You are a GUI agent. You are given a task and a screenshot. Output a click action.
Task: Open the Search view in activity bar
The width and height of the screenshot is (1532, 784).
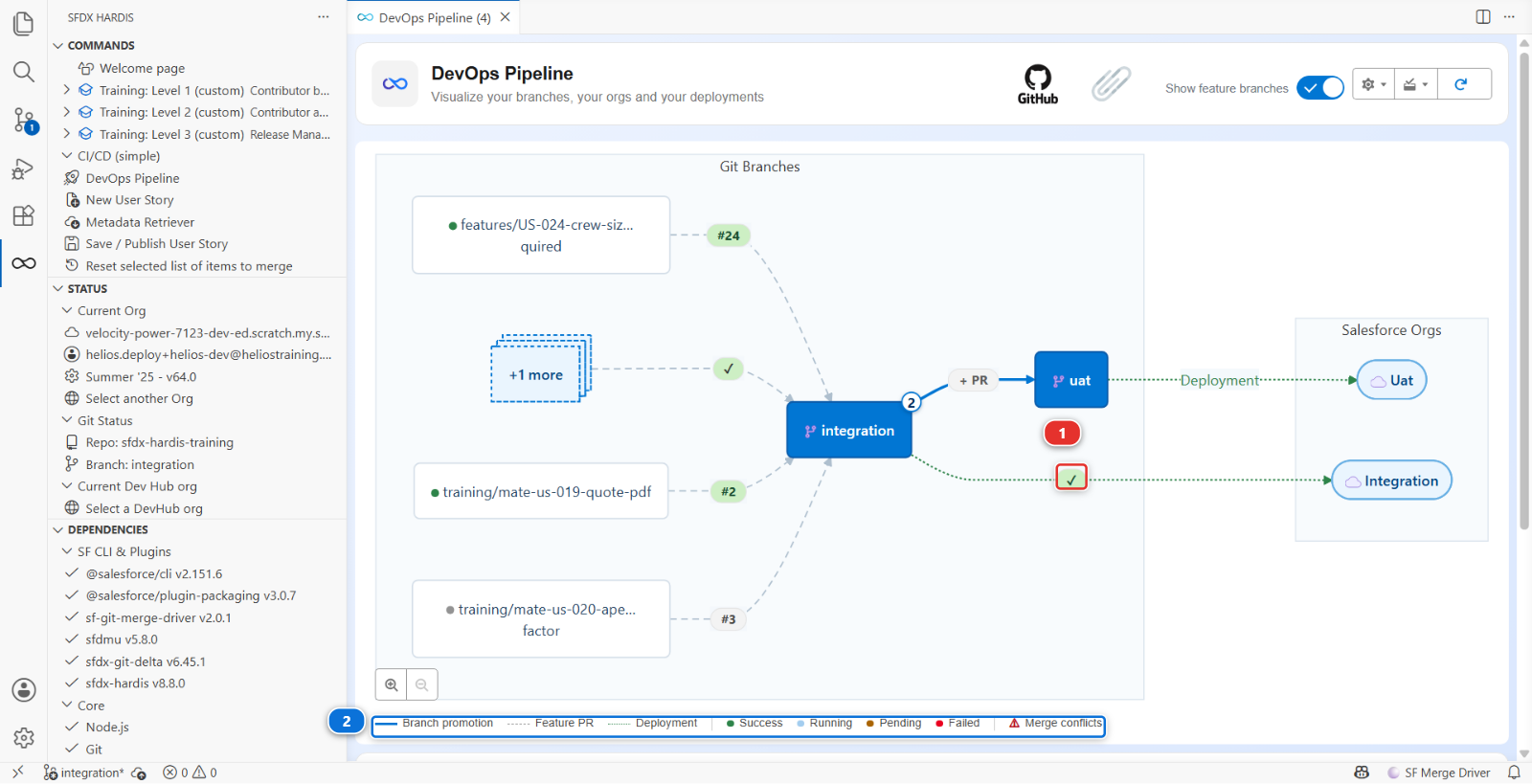(24, 72)
